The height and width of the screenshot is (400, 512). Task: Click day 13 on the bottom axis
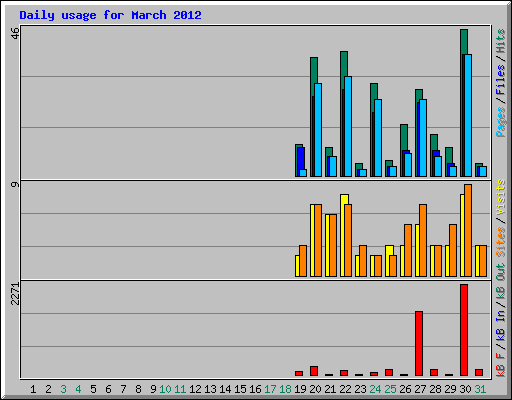coord(210,389)
